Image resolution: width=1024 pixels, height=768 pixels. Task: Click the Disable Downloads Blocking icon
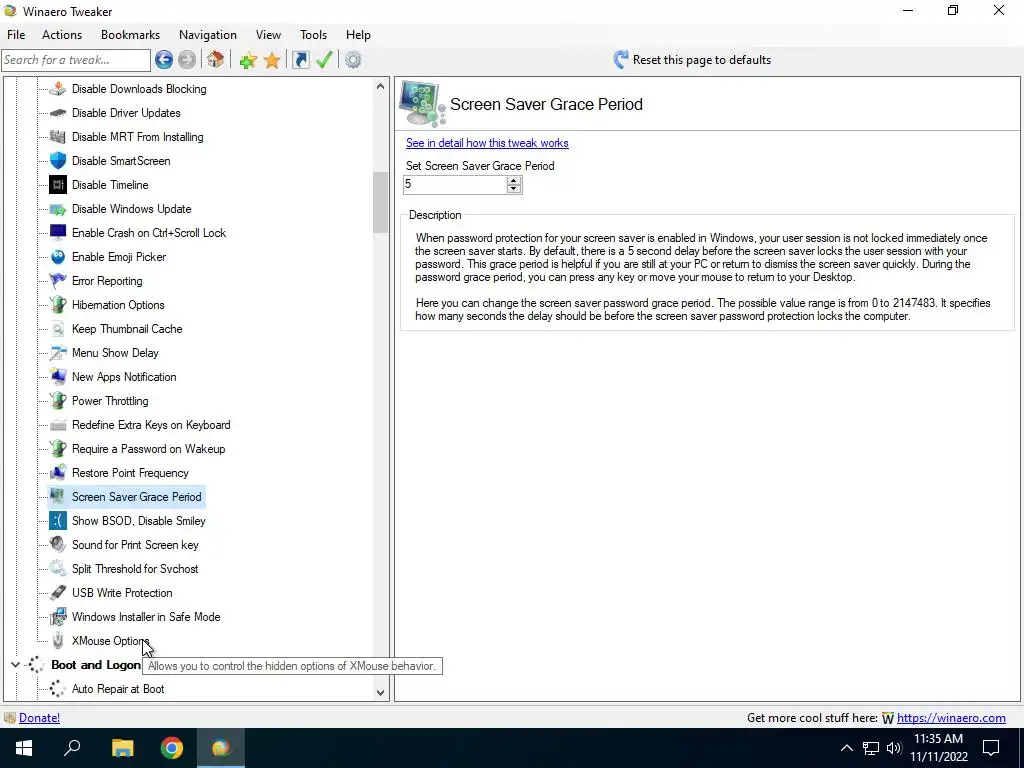tap(58, 89)
